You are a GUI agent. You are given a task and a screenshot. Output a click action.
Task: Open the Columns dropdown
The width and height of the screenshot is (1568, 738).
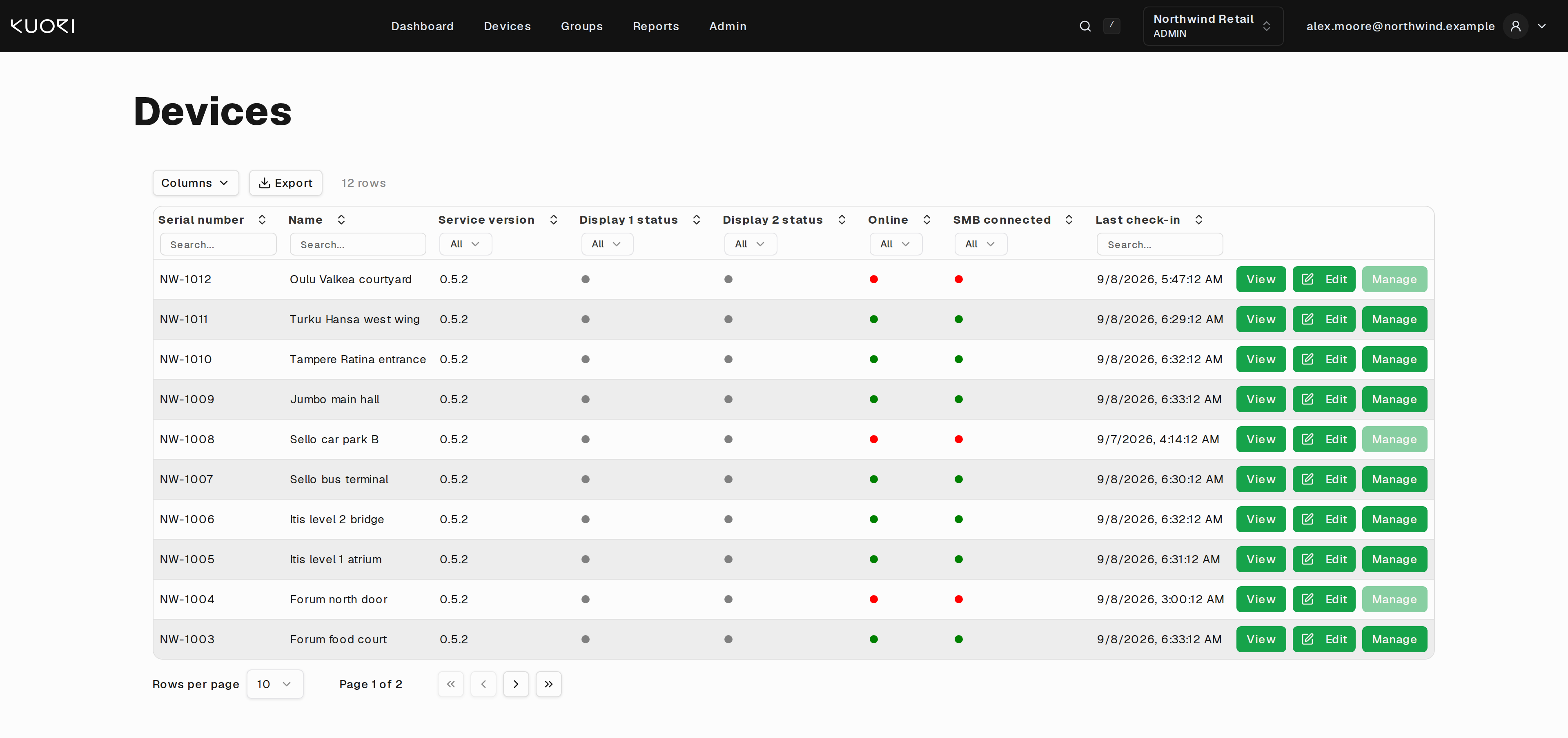(x=196, y=183)
